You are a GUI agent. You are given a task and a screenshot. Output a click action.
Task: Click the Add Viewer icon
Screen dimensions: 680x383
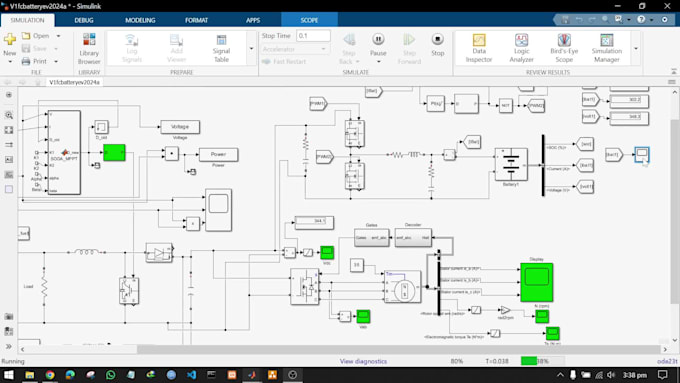[x=177, y=48]
